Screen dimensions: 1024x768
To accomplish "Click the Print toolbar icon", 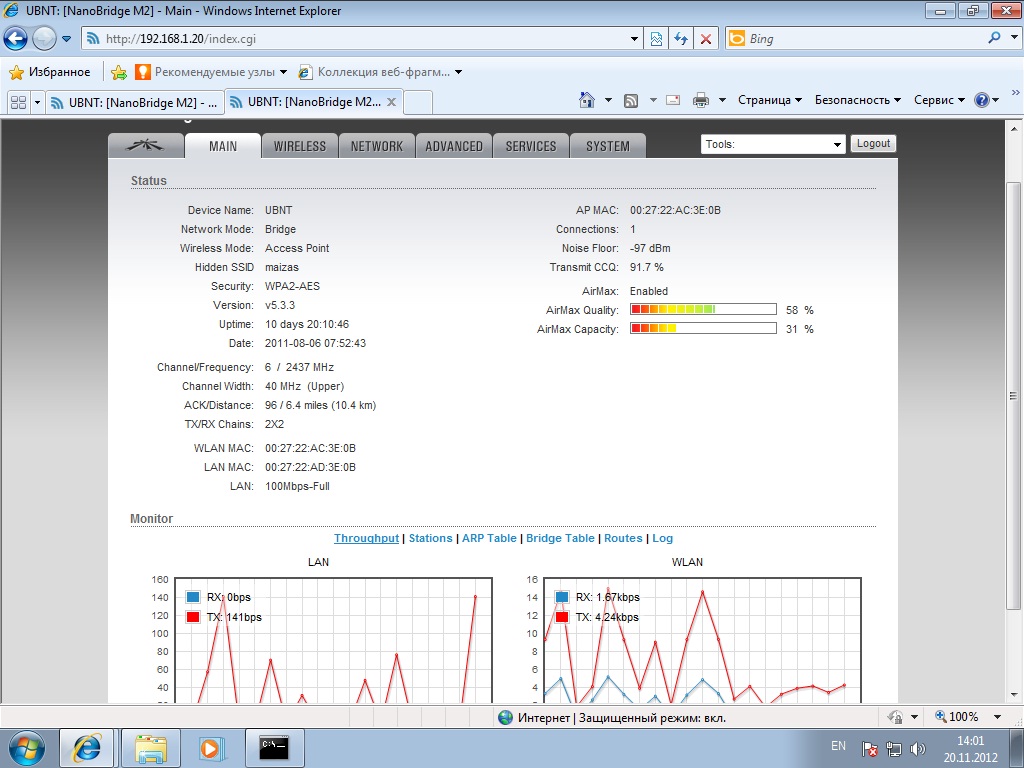I will pyautogui.click(x=701, y=100).
